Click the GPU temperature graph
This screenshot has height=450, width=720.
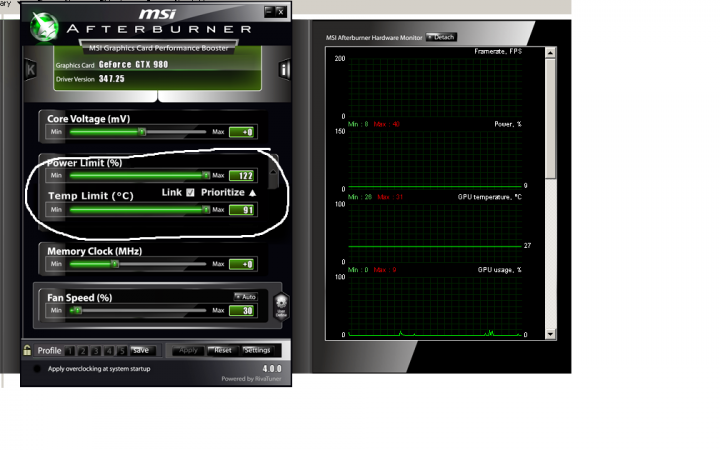(x=435, y=233)
